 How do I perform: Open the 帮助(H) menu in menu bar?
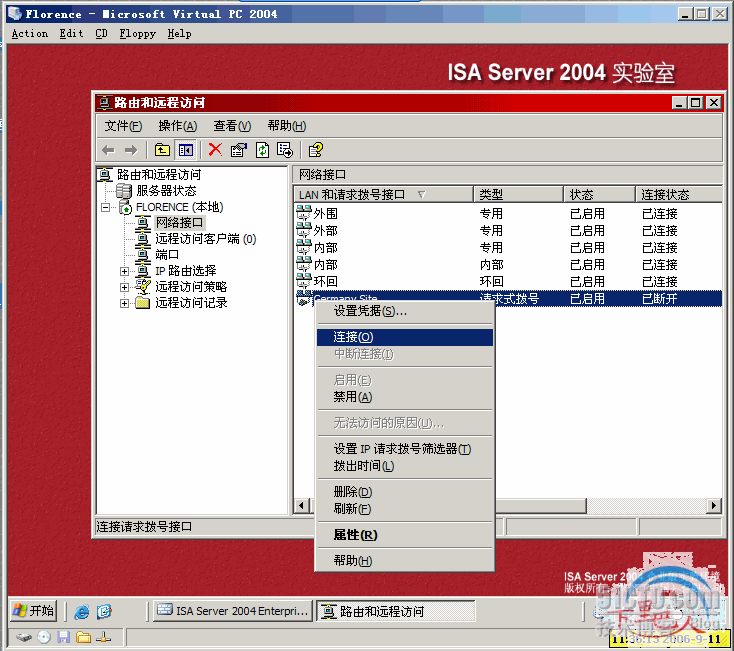click(286, 126)
